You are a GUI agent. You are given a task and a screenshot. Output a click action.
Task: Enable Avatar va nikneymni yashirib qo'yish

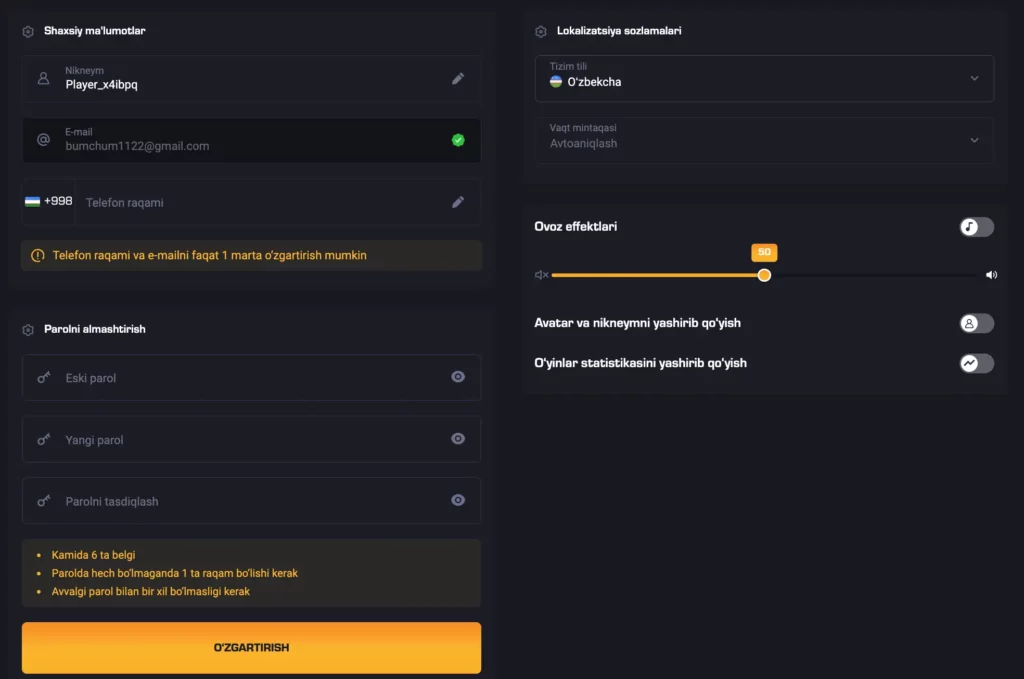pos(976,323)
